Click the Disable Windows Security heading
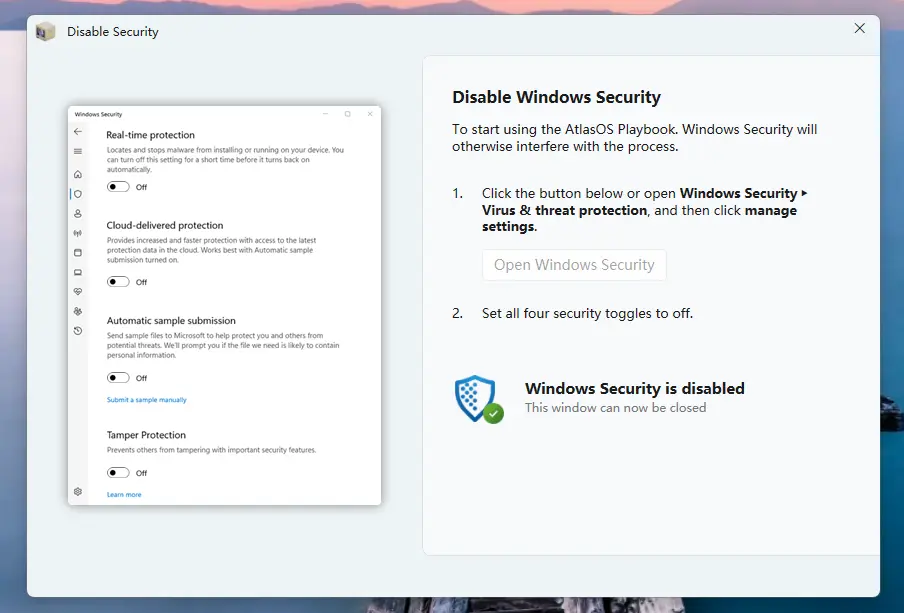Viewport: 904px width, 613px height. pyautogui.click(x=556, y=97)
